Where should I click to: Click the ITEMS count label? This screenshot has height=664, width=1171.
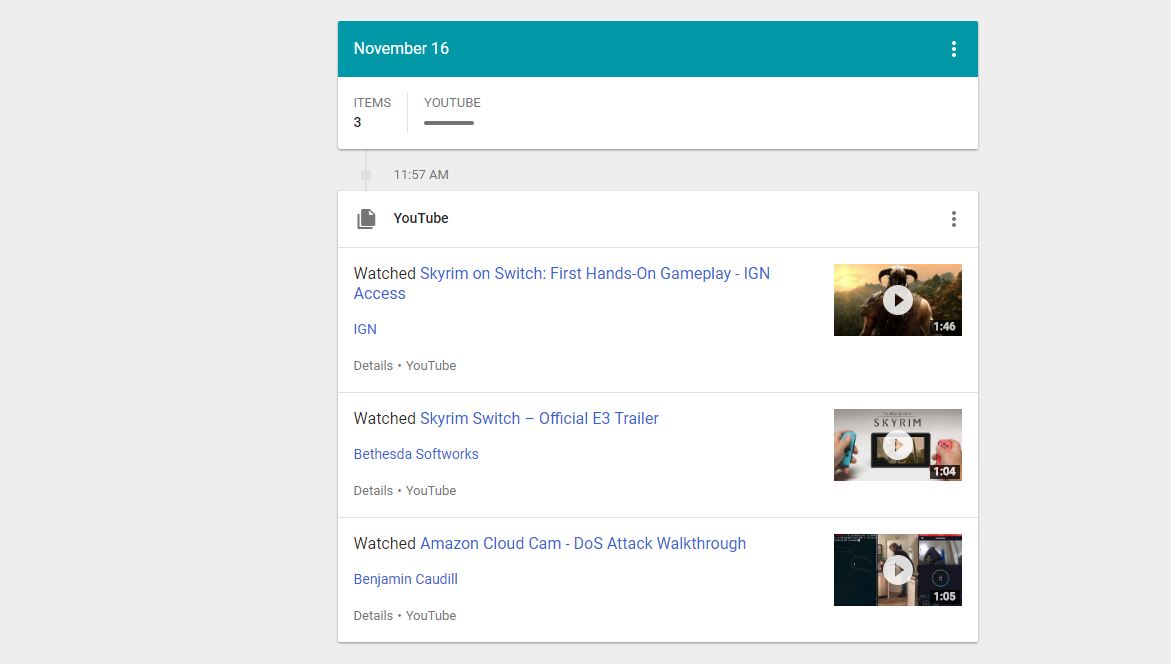click(372, 103)
